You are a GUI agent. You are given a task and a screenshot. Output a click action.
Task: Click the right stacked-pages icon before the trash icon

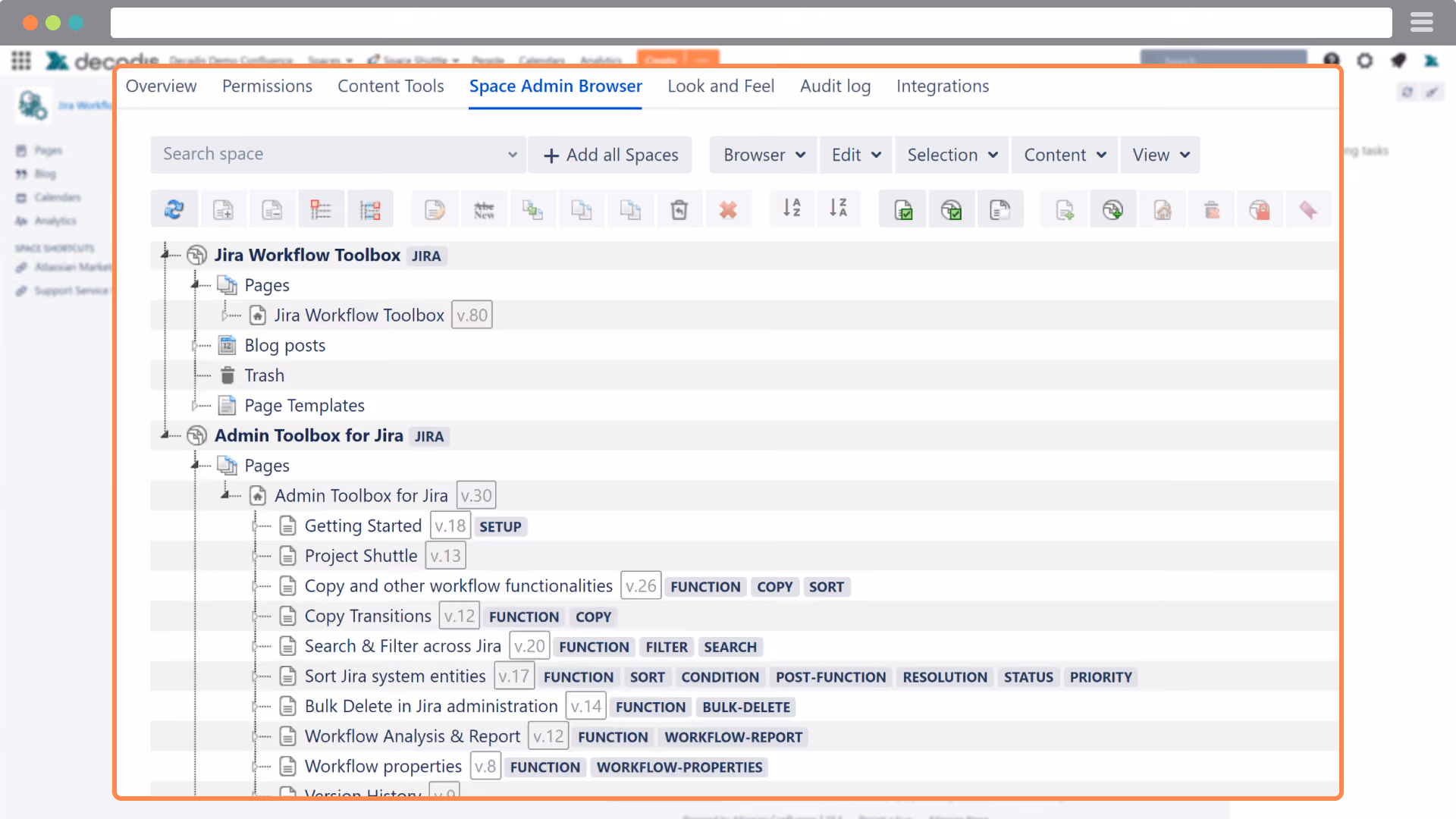point(630,209)
